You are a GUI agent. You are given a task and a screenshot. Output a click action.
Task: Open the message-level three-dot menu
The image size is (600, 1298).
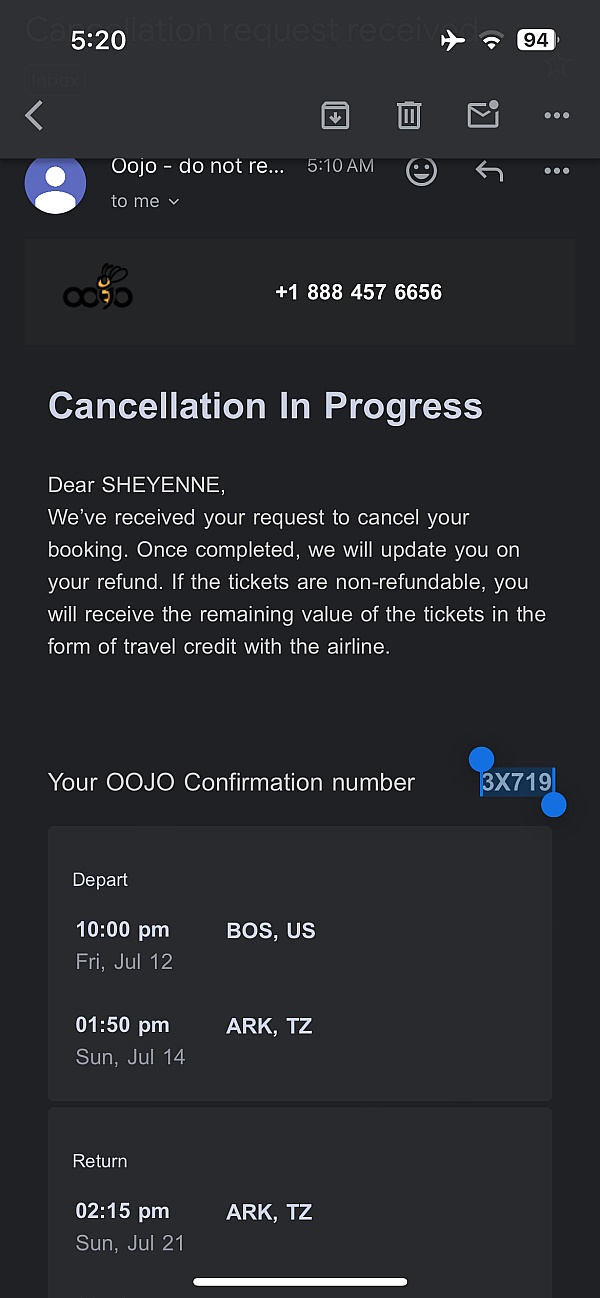tap(556, 172)
